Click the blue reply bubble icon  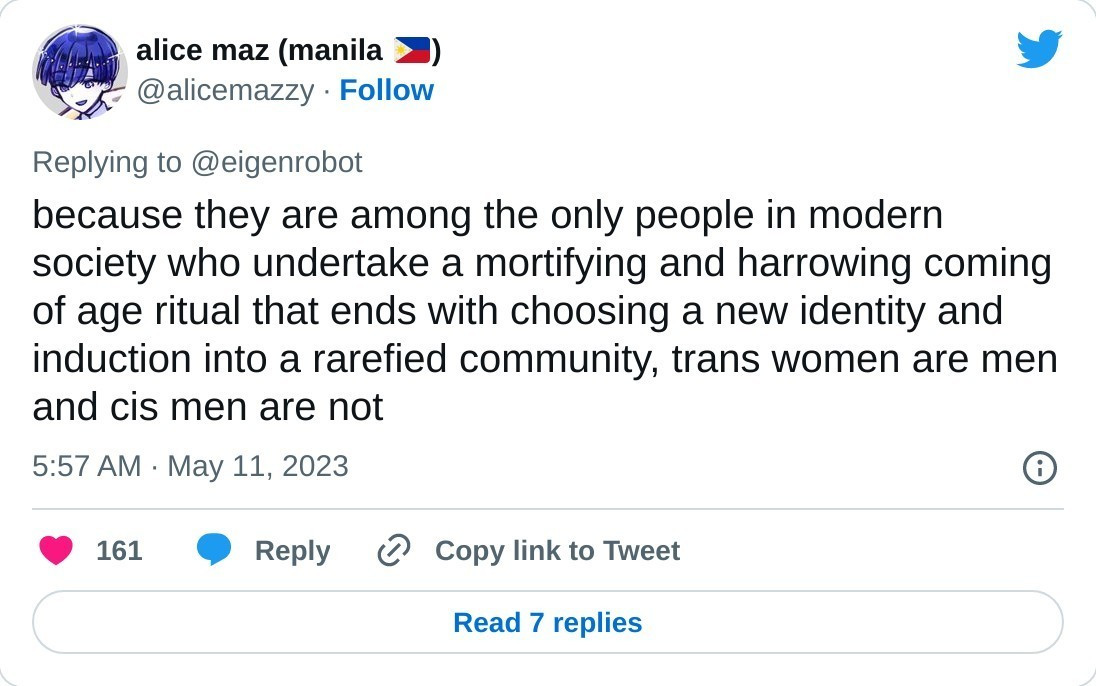pyautogui.click(x=214, y=550)
